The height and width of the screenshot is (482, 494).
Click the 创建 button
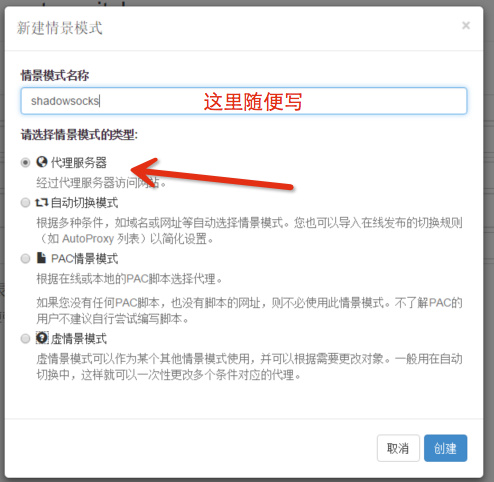445,448
